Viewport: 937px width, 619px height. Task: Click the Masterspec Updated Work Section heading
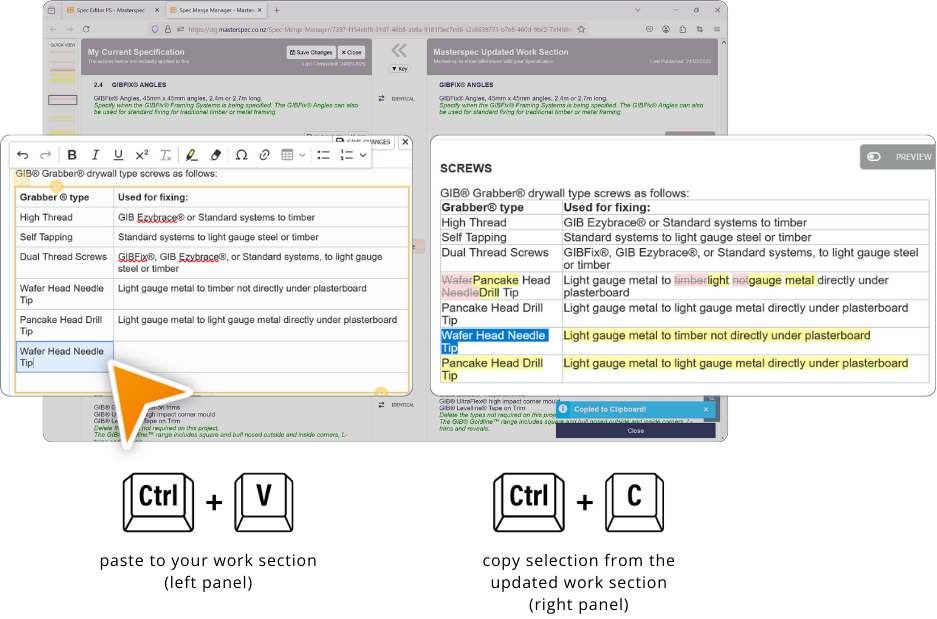[501, 52]
